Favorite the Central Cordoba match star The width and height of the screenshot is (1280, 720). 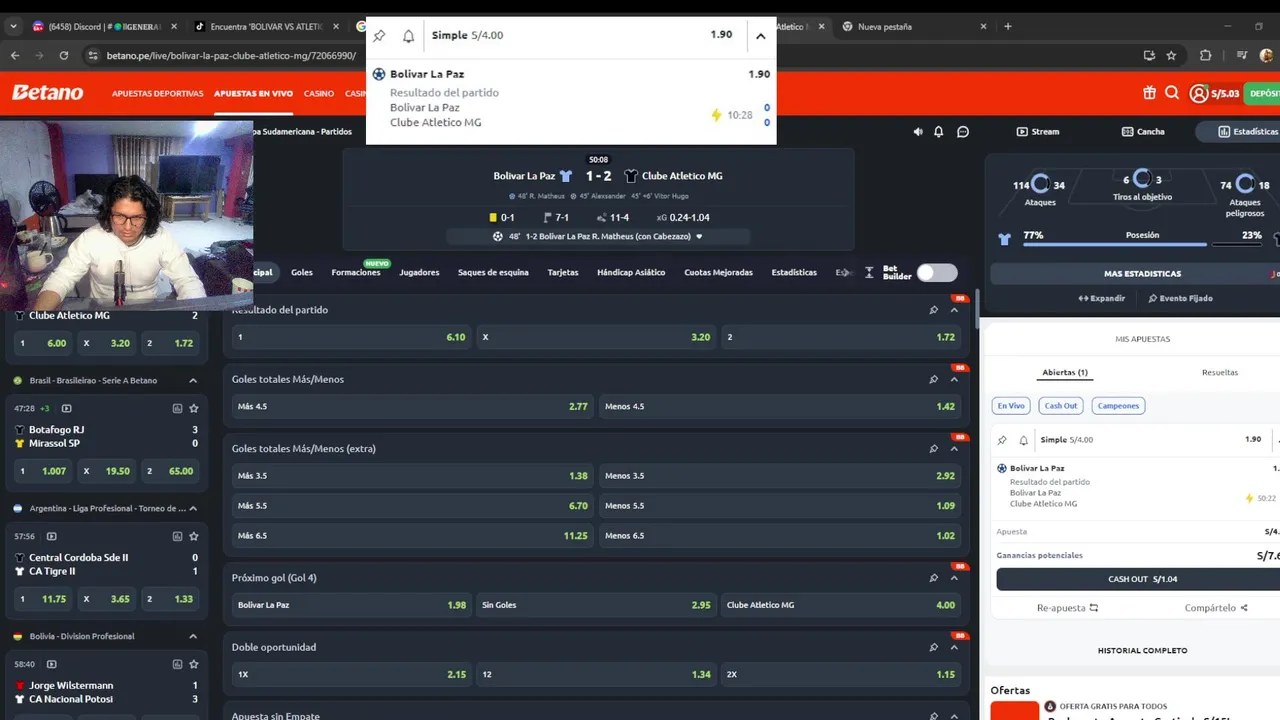[x=194, y=536]
